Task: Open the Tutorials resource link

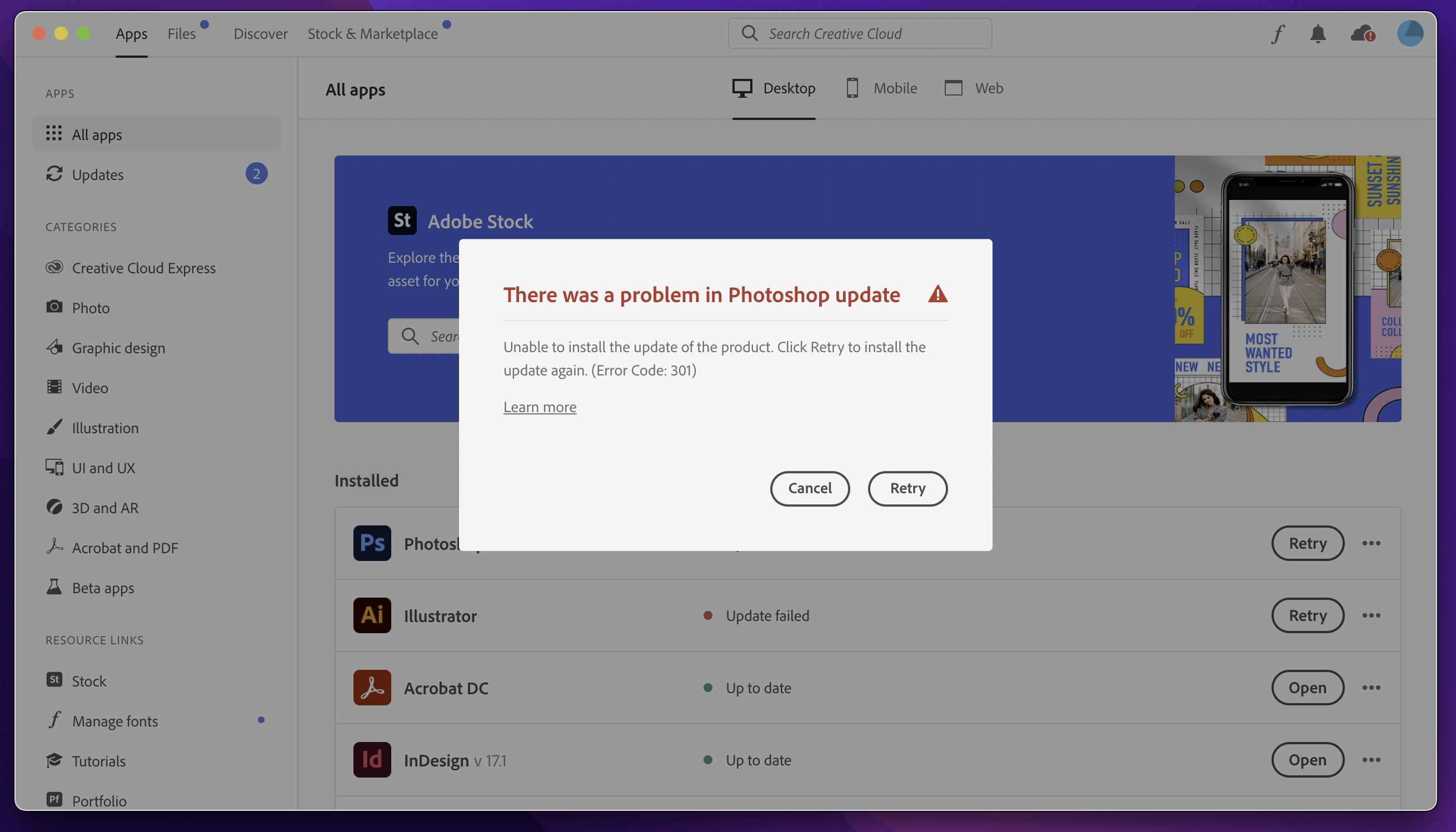Action: point(157,760)
